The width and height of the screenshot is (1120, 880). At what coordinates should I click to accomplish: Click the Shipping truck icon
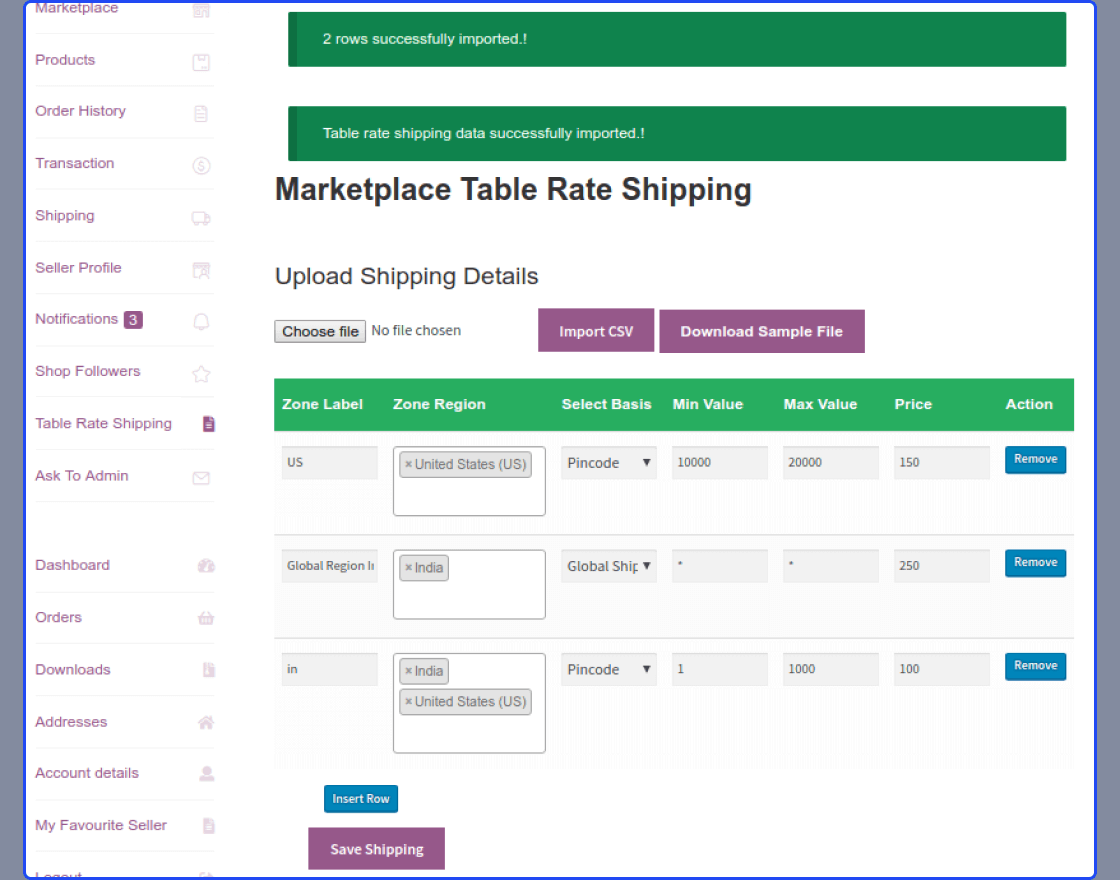click(x=203, y=216)
